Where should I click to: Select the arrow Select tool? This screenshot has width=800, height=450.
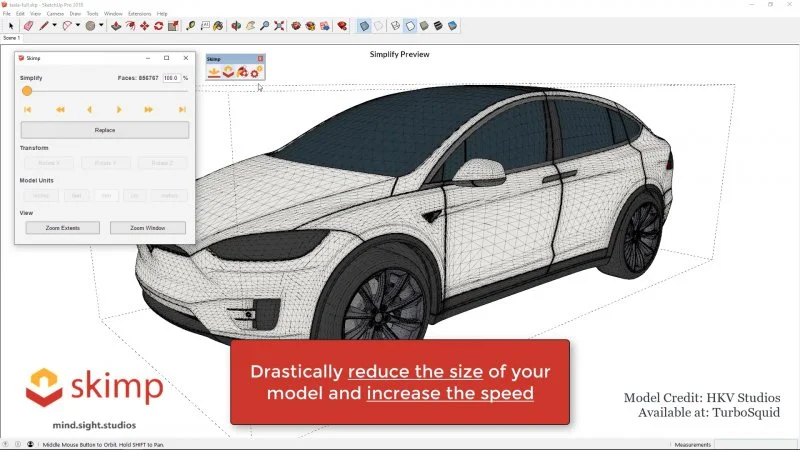11,26
